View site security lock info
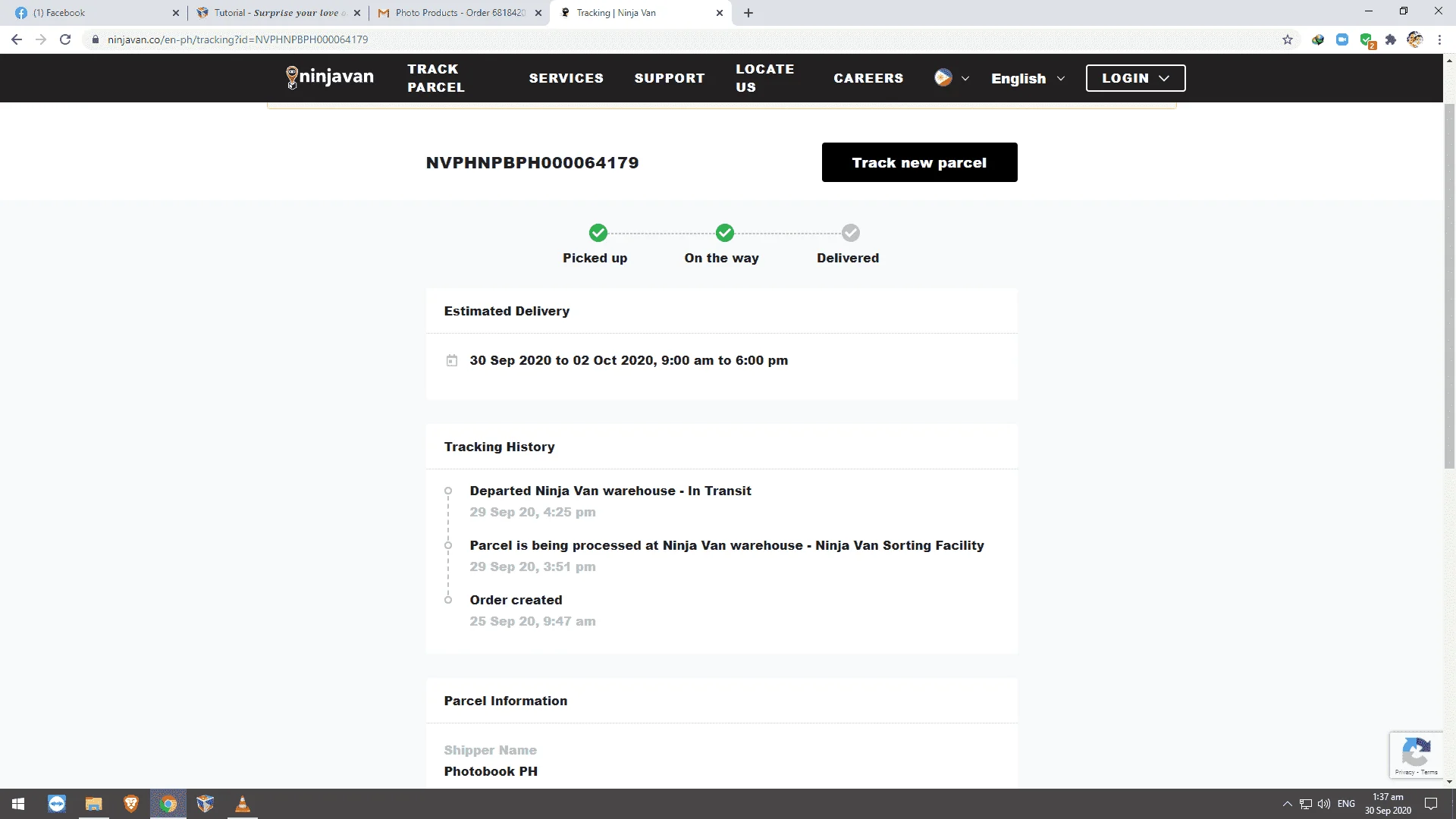Viewport: 1456px width, 819px height. pos(96,39)
